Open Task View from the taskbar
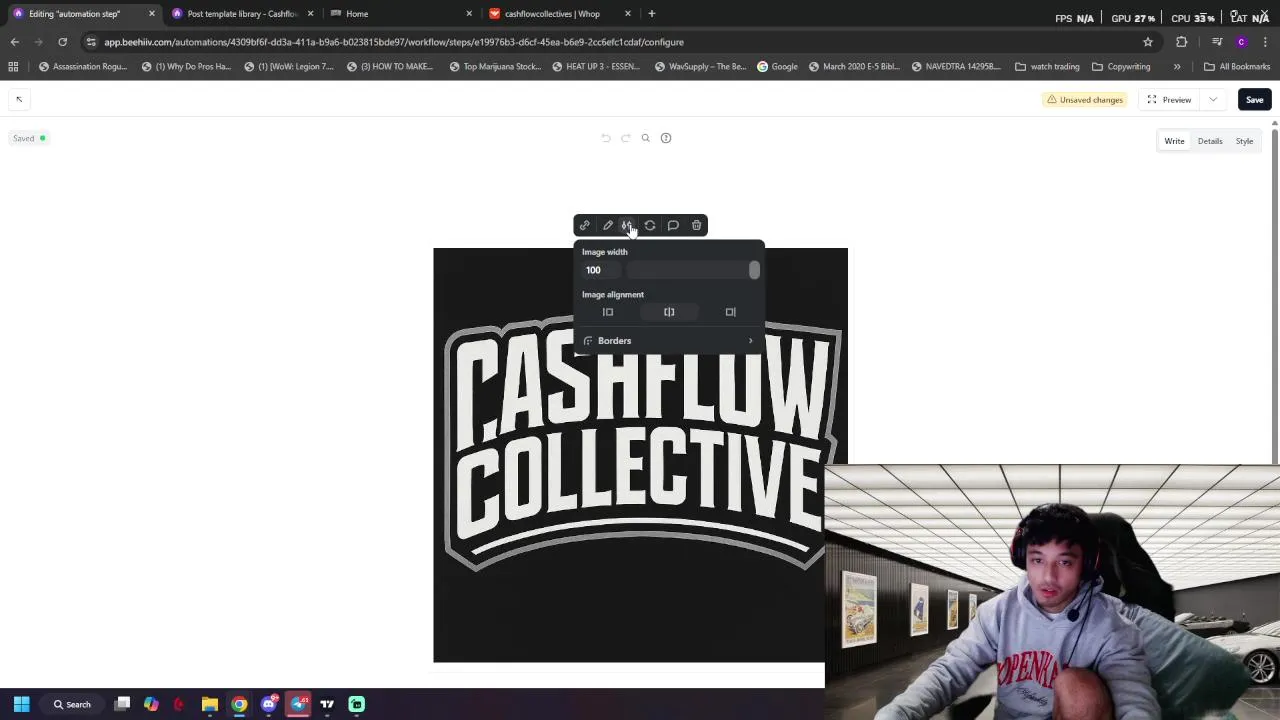This screenshot has height=720, width=1280. point(122,704)
